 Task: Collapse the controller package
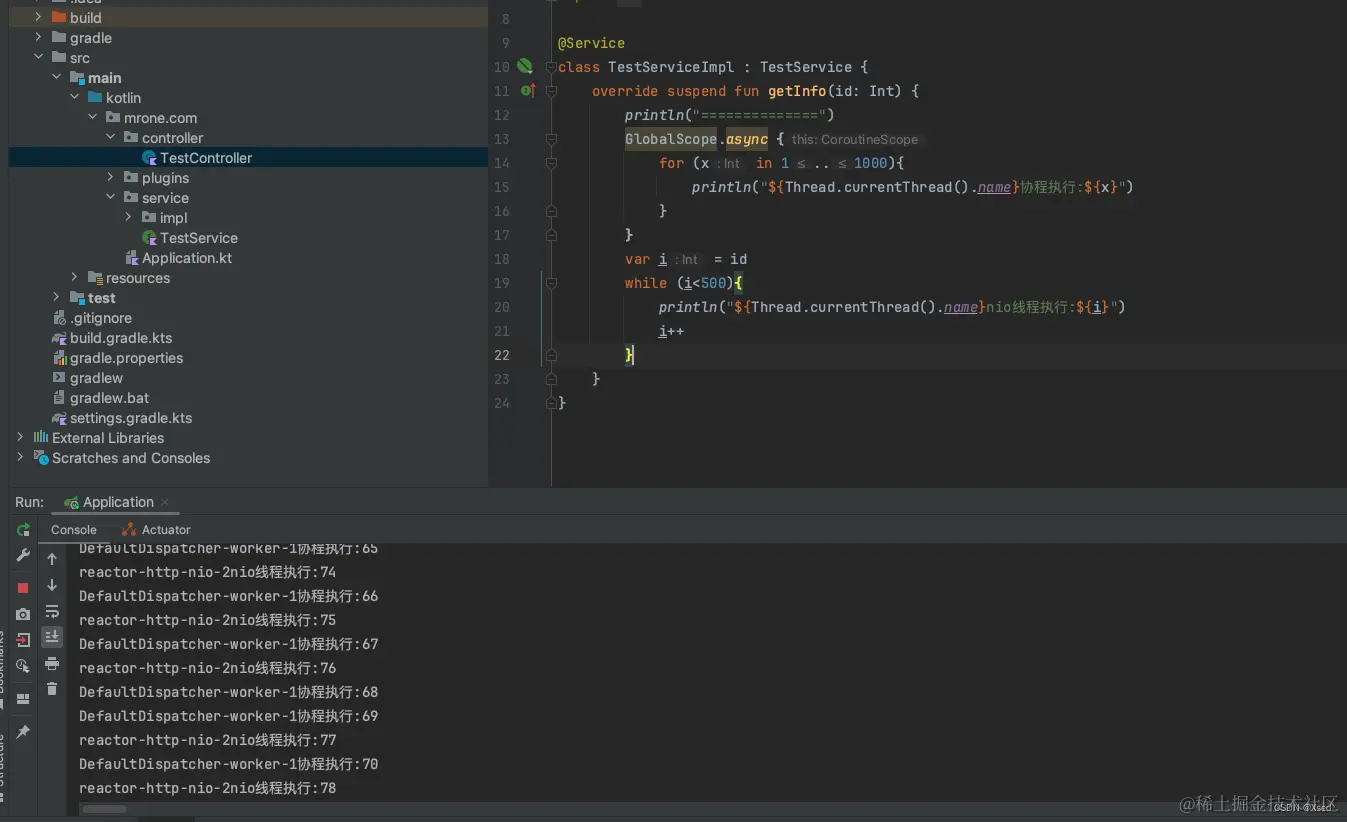pos(110,138)
